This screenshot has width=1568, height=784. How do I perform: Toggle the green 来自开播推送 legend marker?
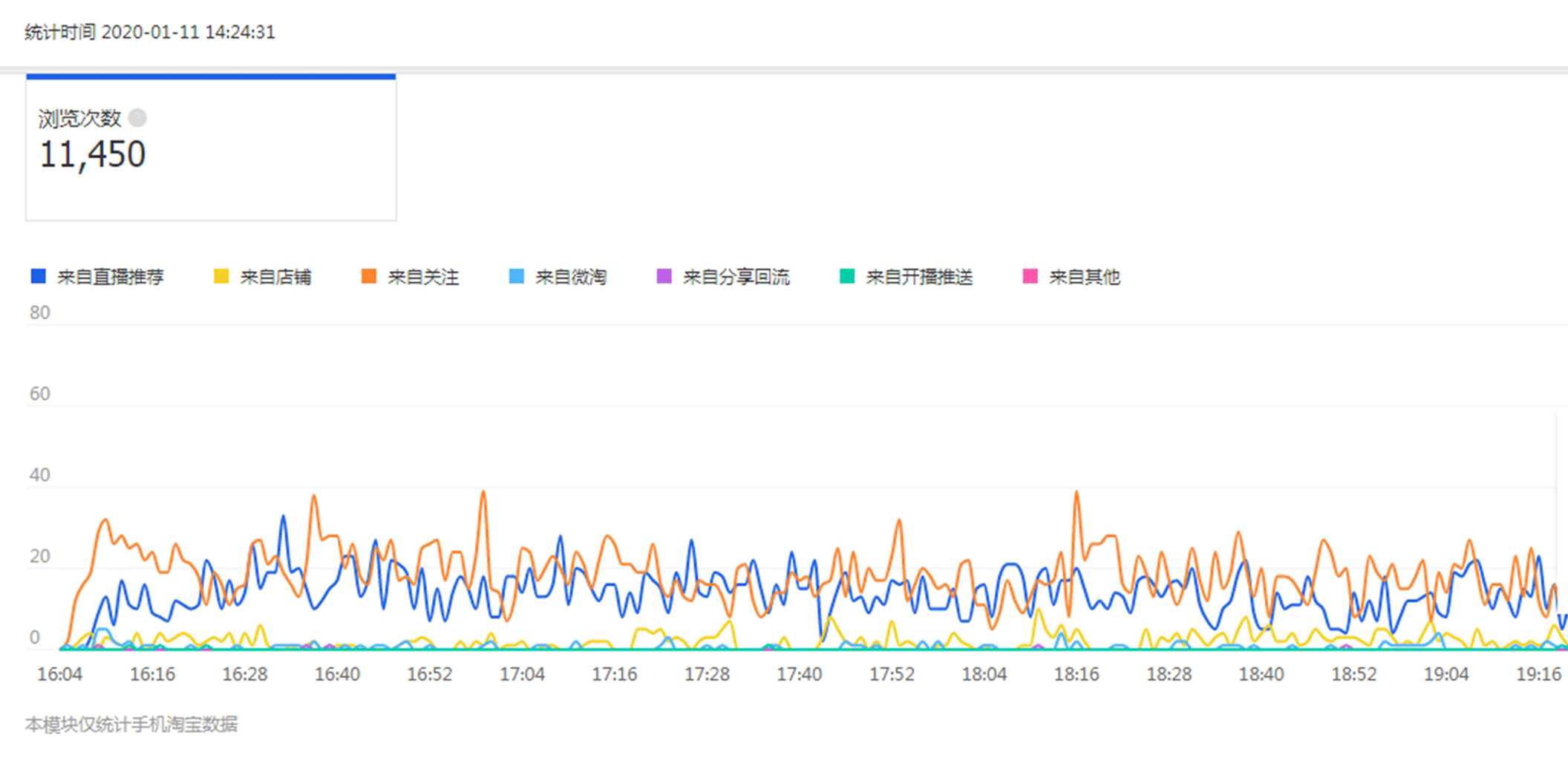(846, 277)
